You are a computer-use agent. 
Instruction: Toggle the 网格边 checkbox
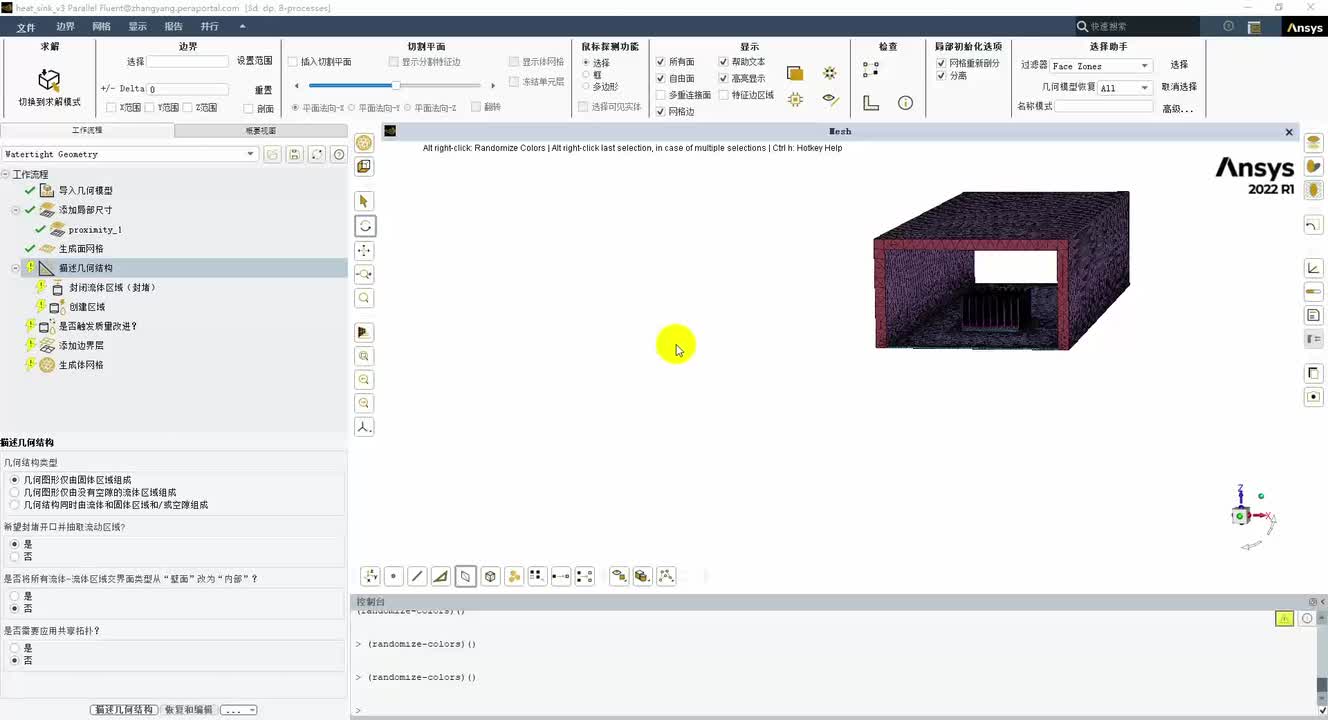point(660,112)
